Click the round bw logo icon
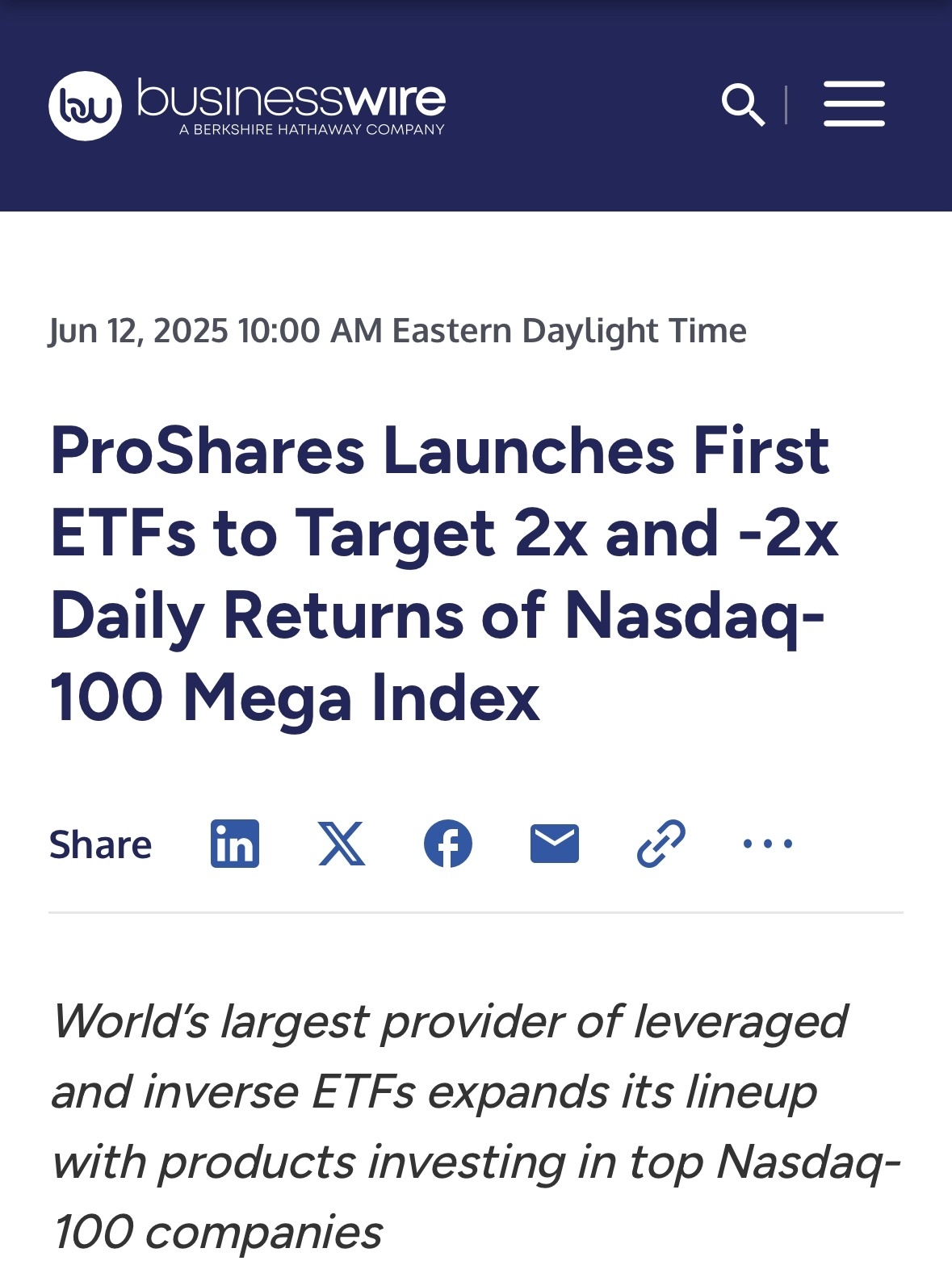The width and height of the screenshot is (952, 1286). pyautogui.click(x=85, y=106)
